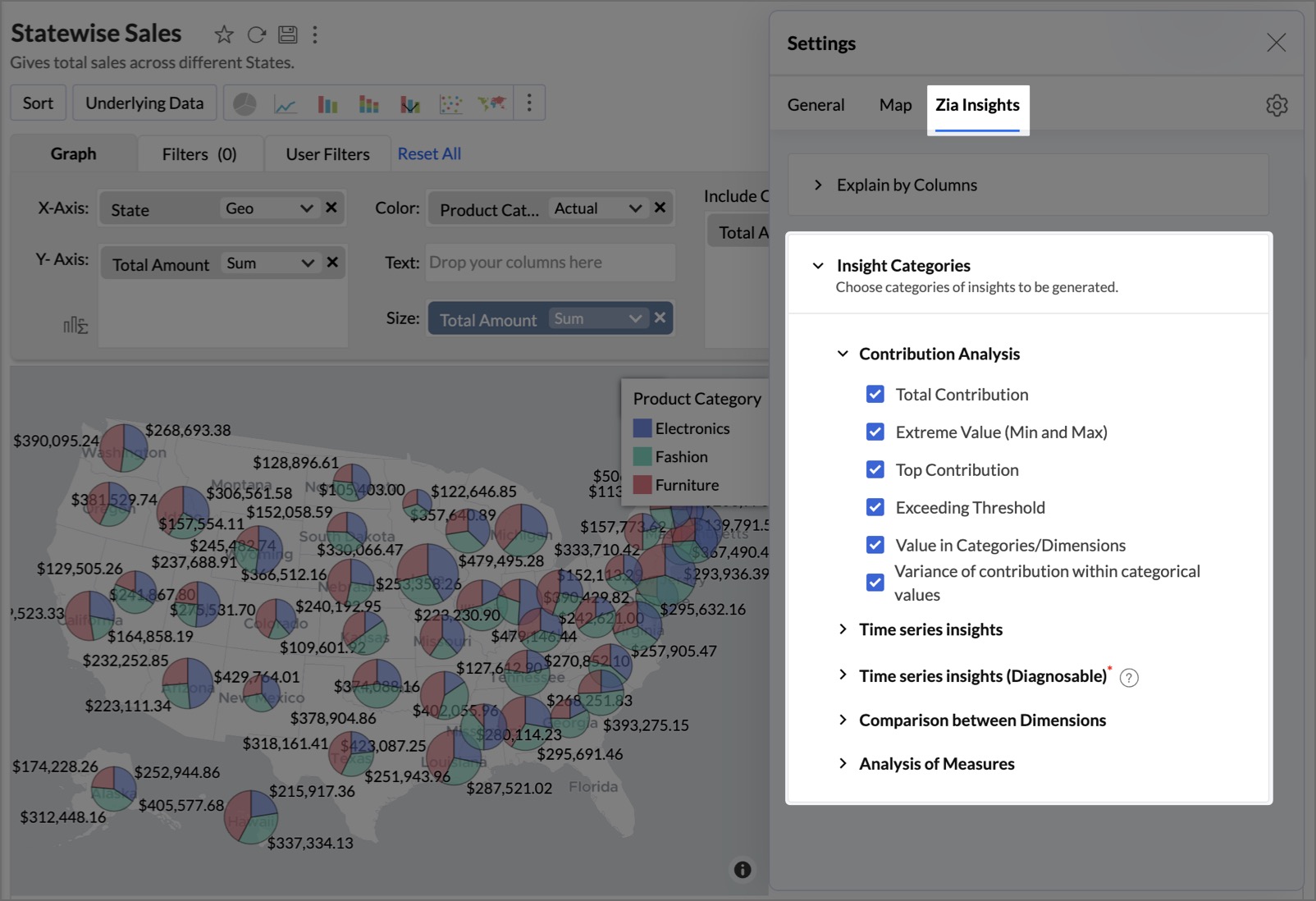Switch to the General settings tab
Image resolution: width=1316 pixels, height=901 pixels.
click(x=816, y=105)
